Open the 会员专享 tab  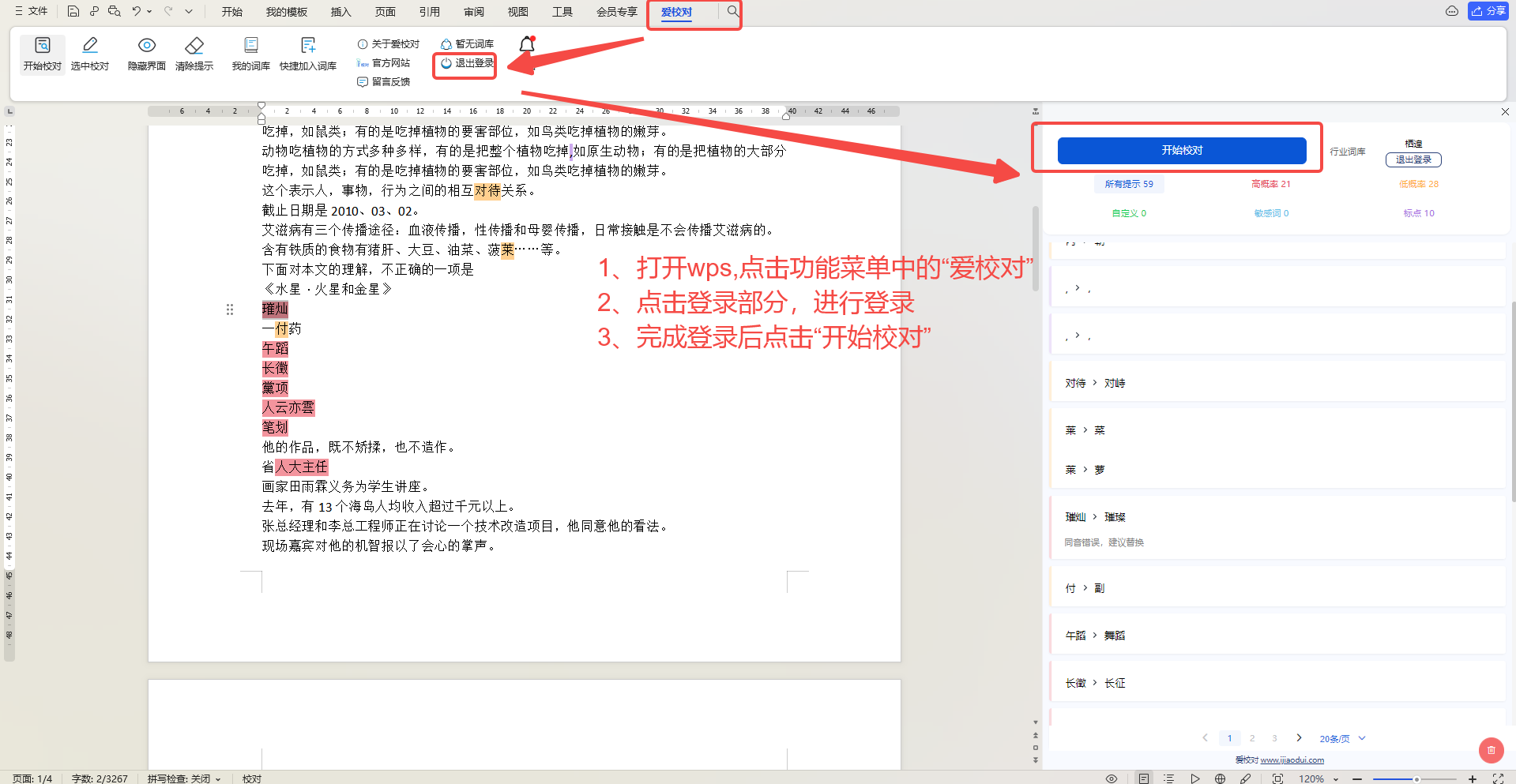[617, 12]
